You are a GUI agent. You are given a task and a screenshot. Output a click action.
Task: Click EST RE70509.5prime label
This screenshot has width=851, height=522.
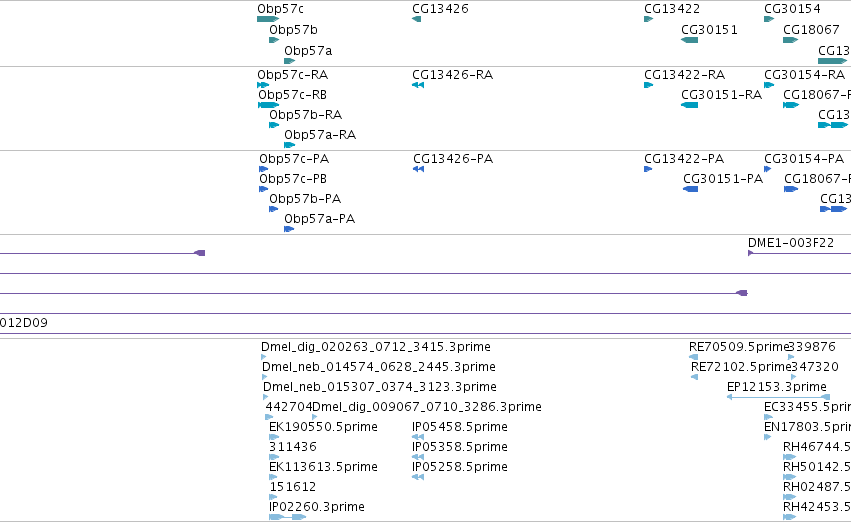(x=739, y=347)
